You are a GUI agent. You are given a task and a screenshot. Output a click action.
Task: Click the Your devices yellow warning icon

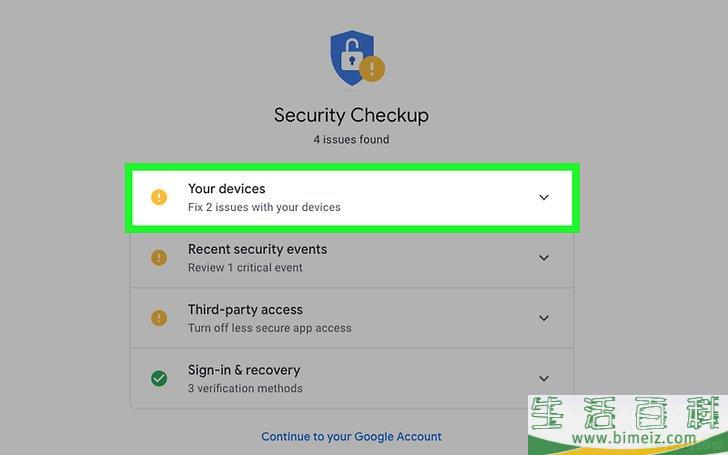(159, 197)
